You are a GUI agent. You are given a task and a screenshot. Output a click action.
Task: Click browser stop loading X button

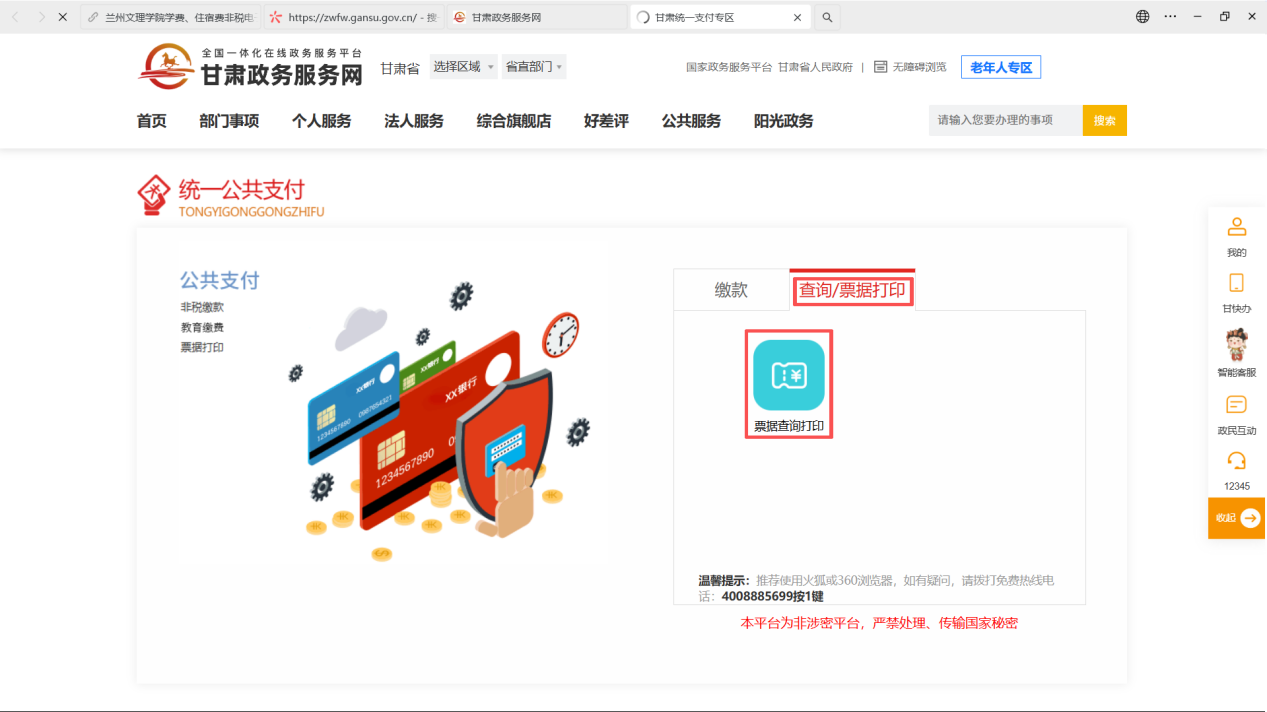(62, 17)
